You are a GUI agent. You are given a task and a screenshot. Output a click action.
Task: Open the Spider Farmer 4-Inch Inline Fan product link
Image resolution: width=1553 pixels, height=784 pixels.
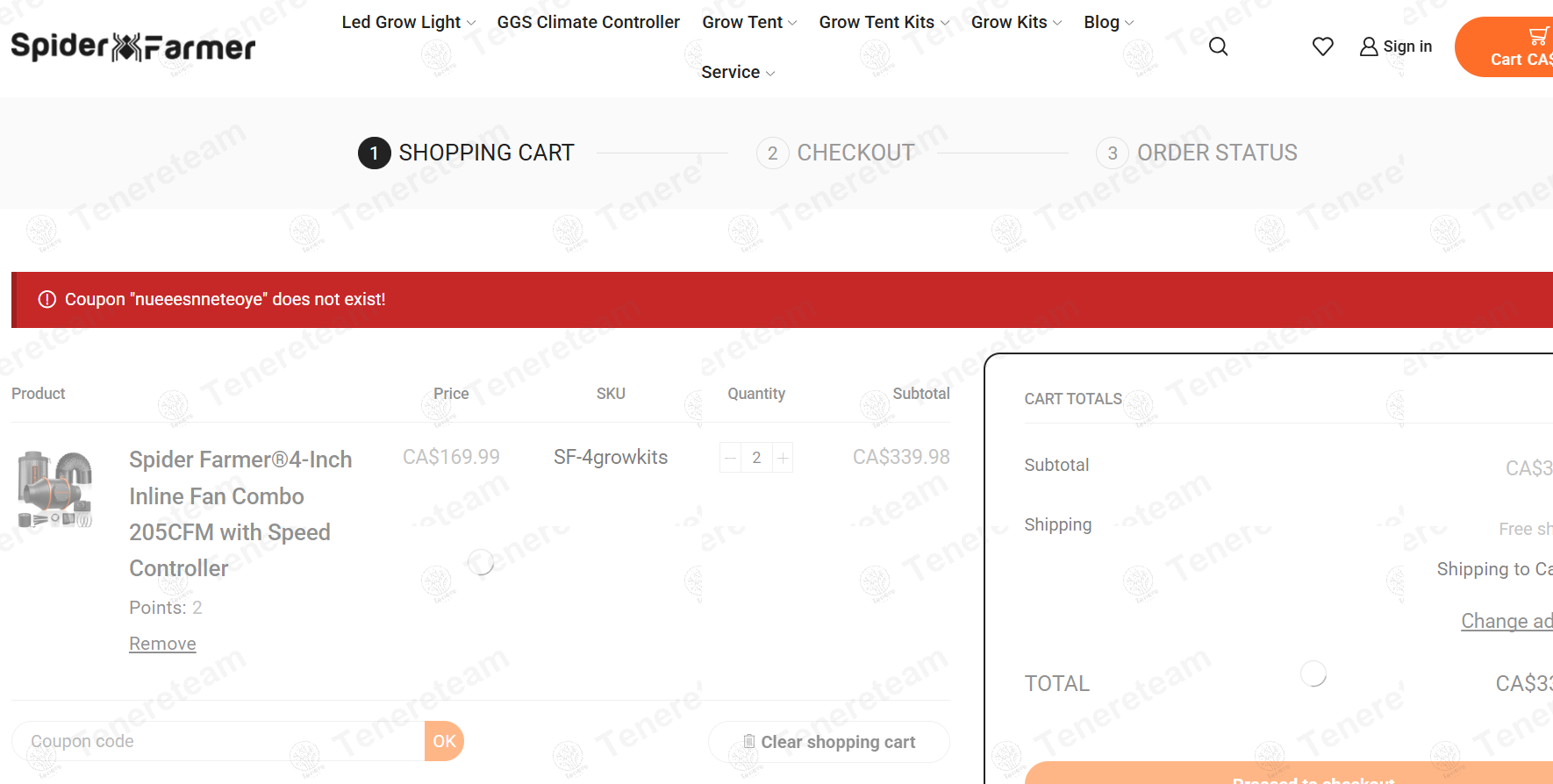(240, 514)
